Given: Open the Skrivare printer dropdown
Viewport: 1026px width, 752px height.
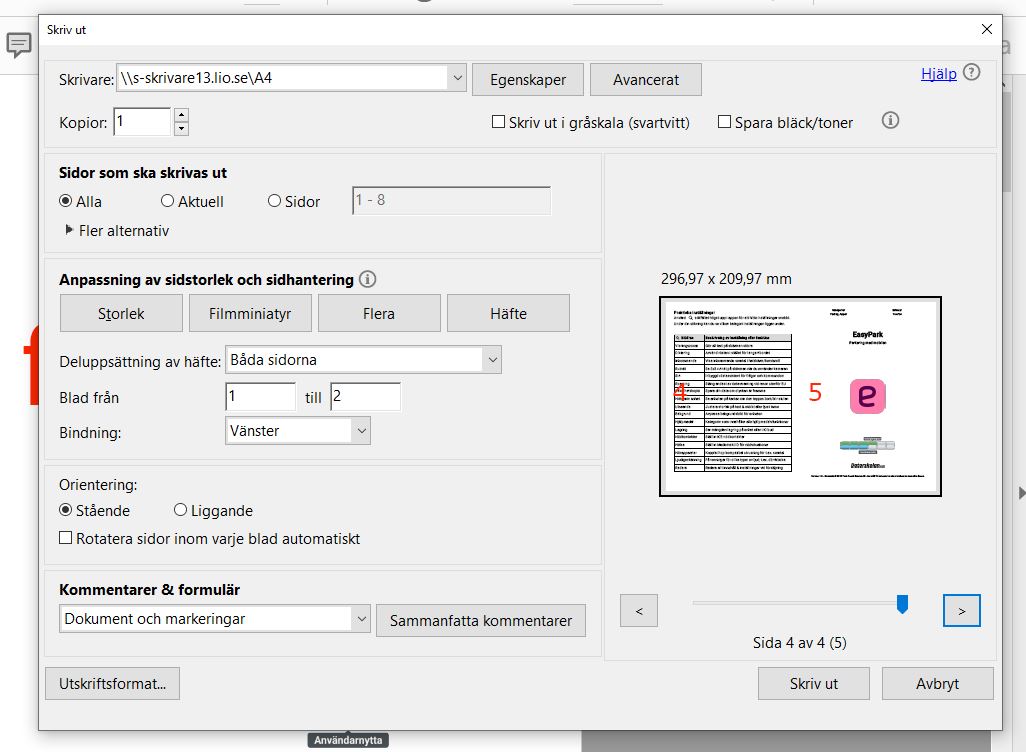Looking at the screenshot, I should tap(457, 77).
